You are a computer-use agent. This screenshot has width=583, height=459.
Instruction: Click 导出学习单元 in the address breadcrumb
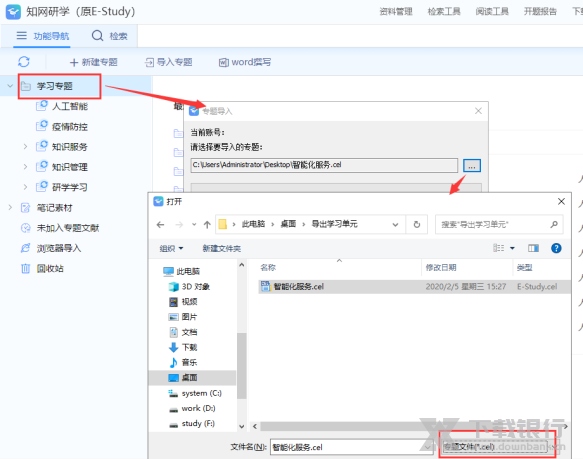[x=334, y=224]
